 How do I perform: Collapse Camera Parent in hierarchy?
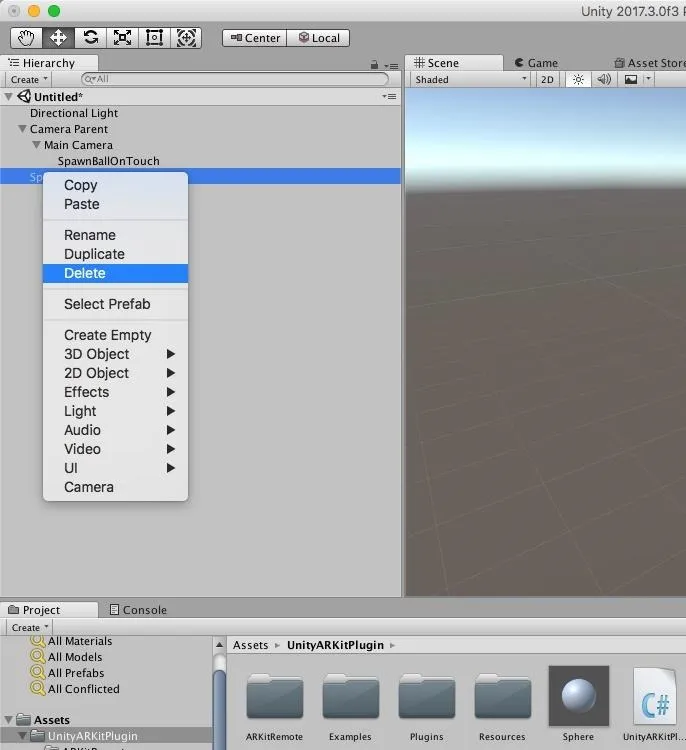tap(22, 129)
